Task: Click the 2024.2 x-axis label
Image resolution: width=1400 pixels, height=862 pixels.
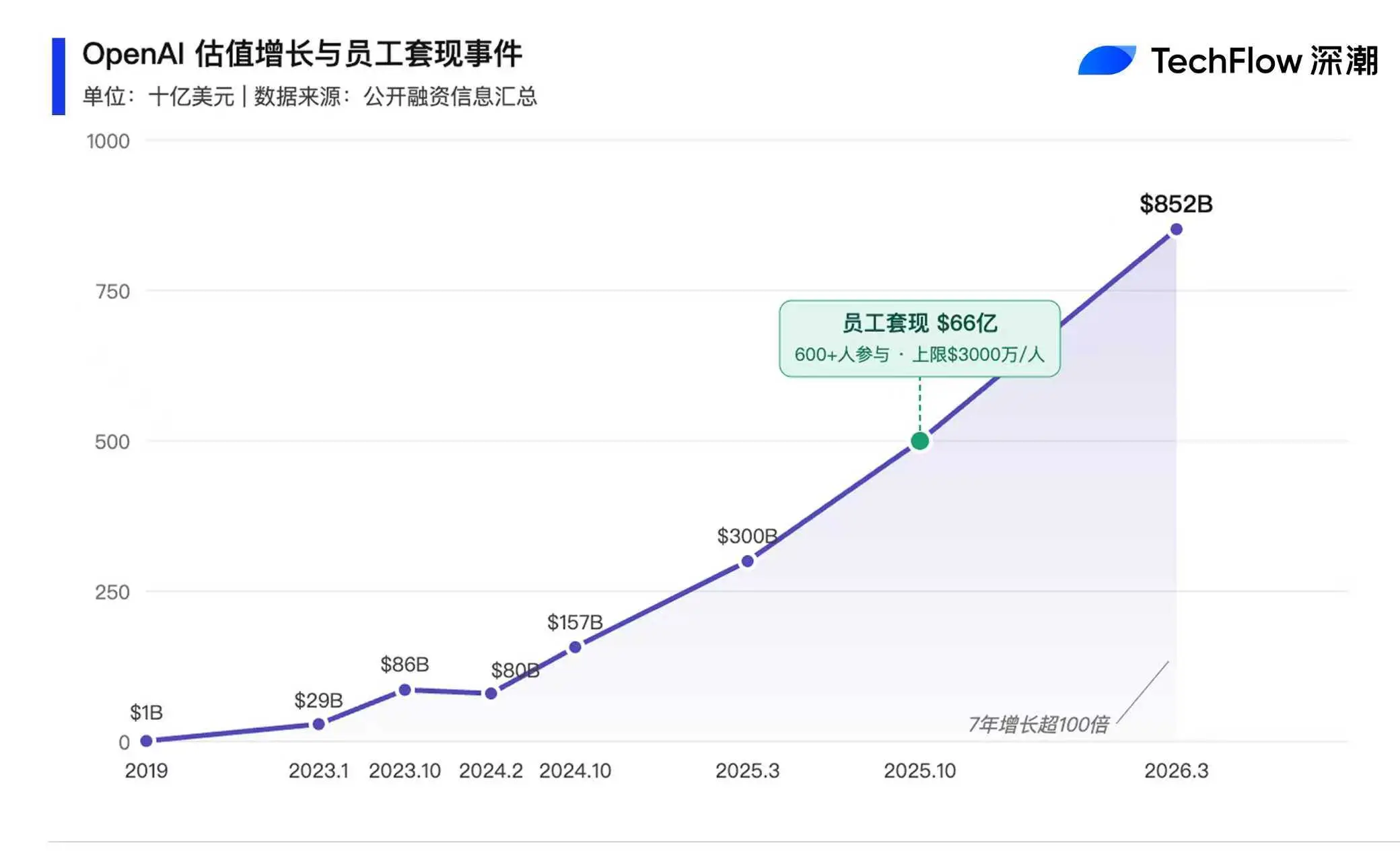Action: click(x=491, y=770)
